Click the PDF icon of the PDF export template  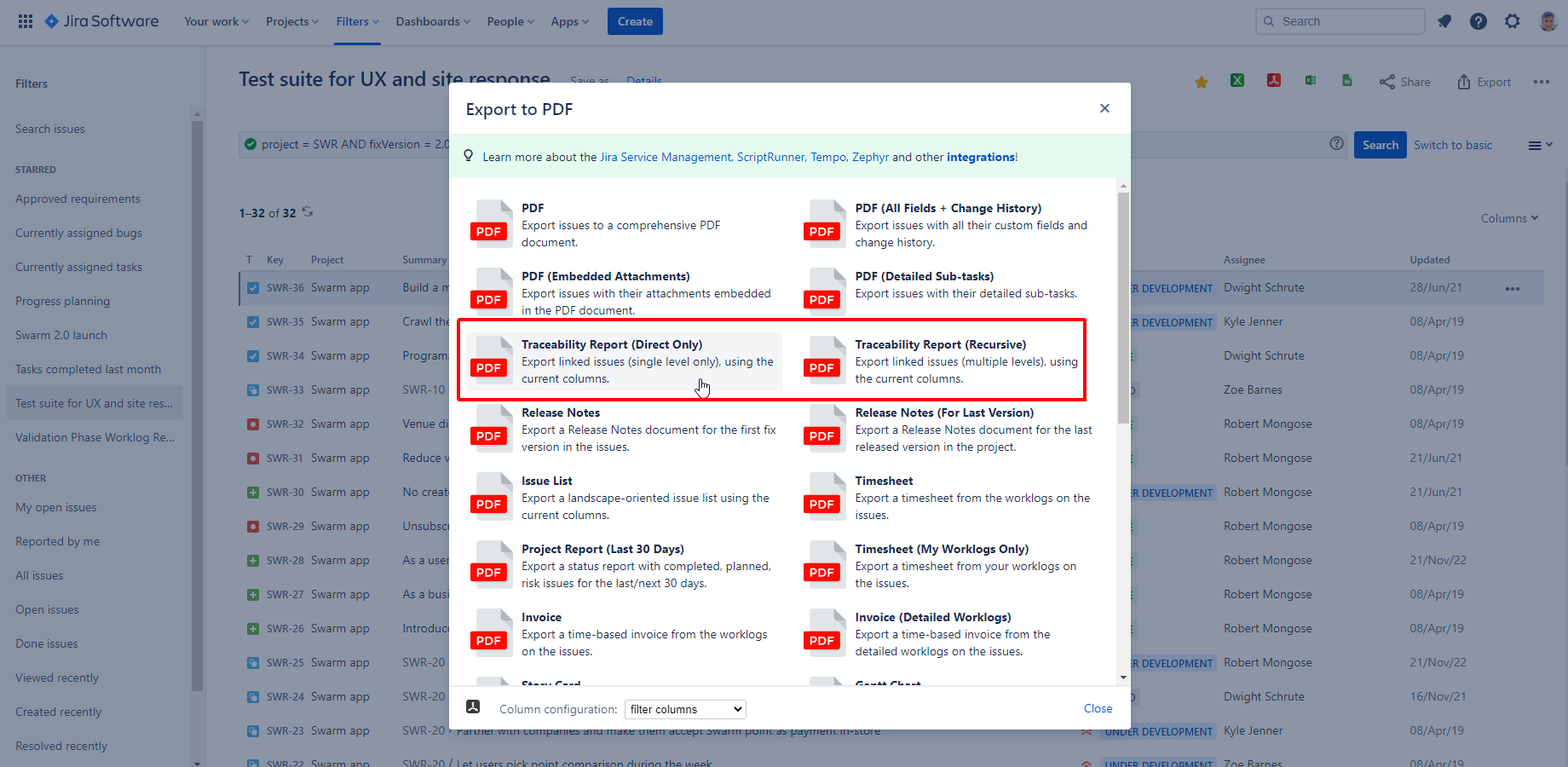pyautogui.click(x=491, y=223)
